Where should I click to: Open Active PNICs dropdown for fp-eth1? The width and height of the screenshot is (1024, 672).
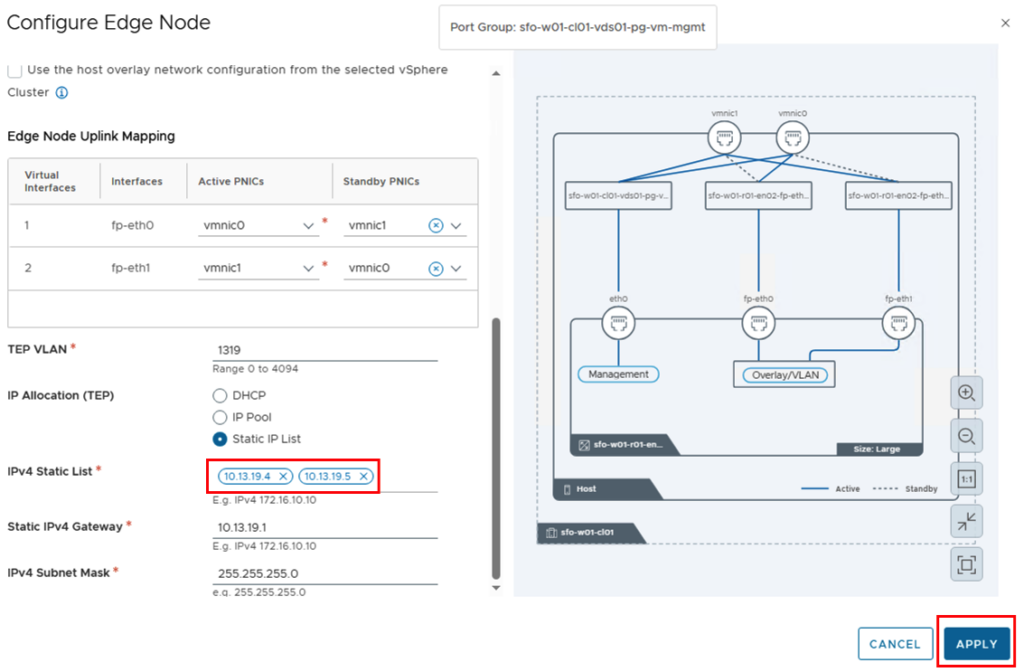(x=309, y=268)
